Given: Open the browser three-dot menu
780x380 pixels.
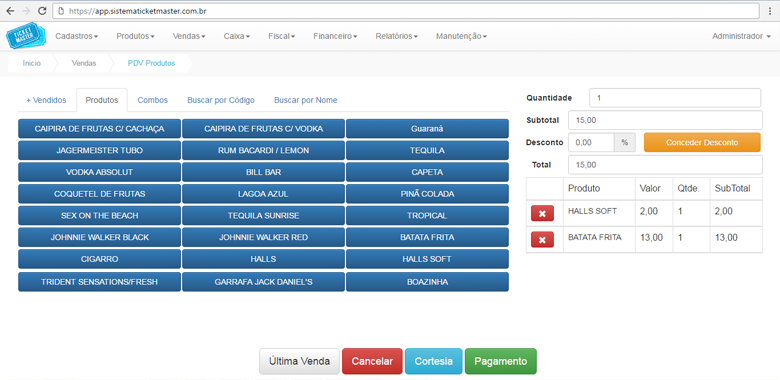Looking at the screenshot, I should click(770, 10).
